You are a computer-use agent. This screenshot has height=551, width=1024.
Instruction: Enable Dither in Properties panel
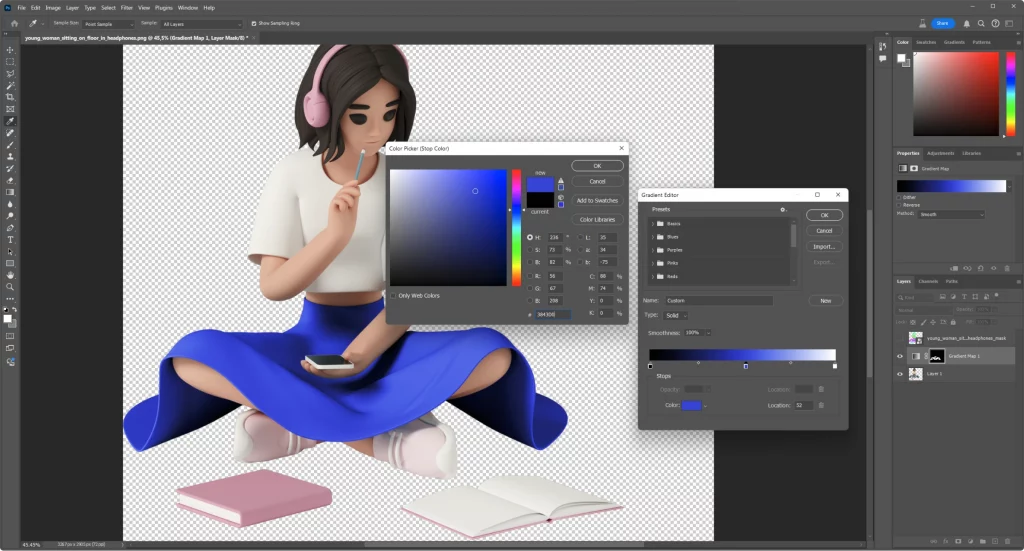[899, 197]
